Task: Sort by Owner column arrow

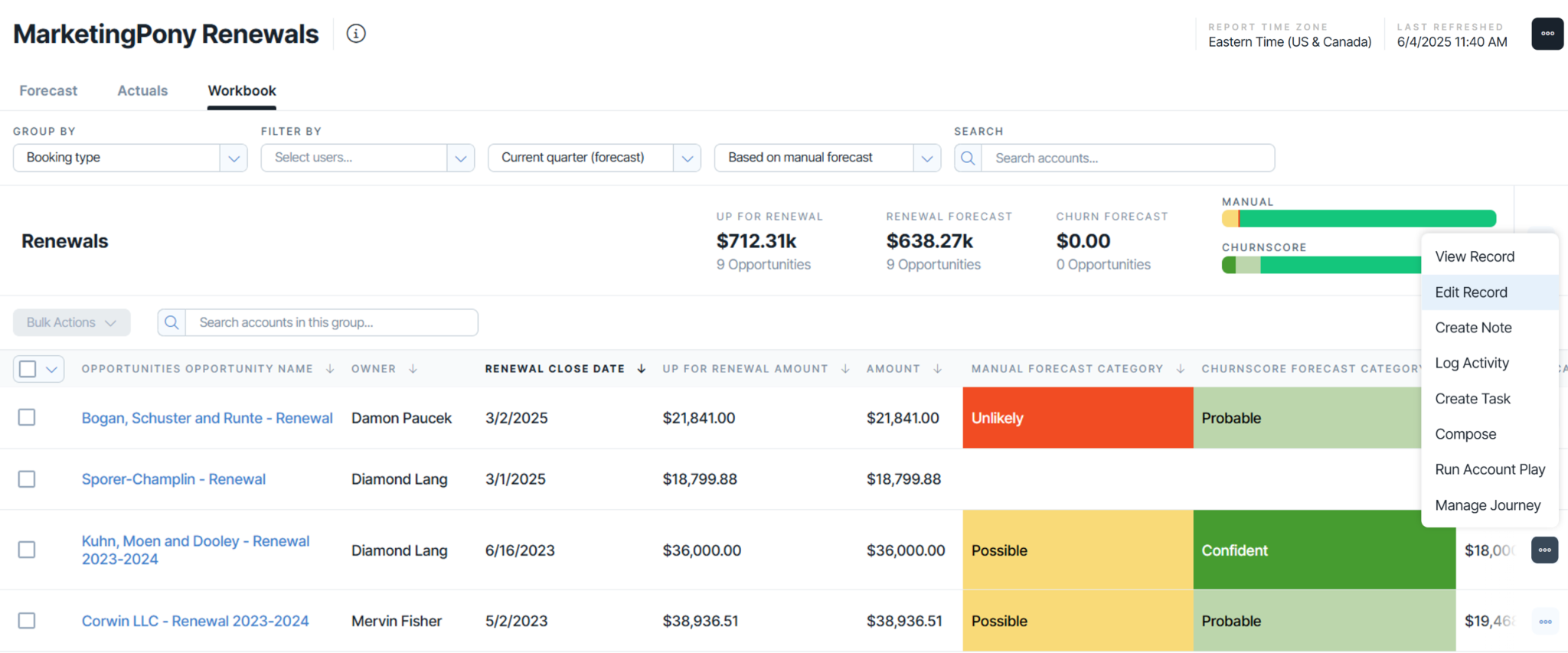Action: pyautogui.click(x=413, y=369)
